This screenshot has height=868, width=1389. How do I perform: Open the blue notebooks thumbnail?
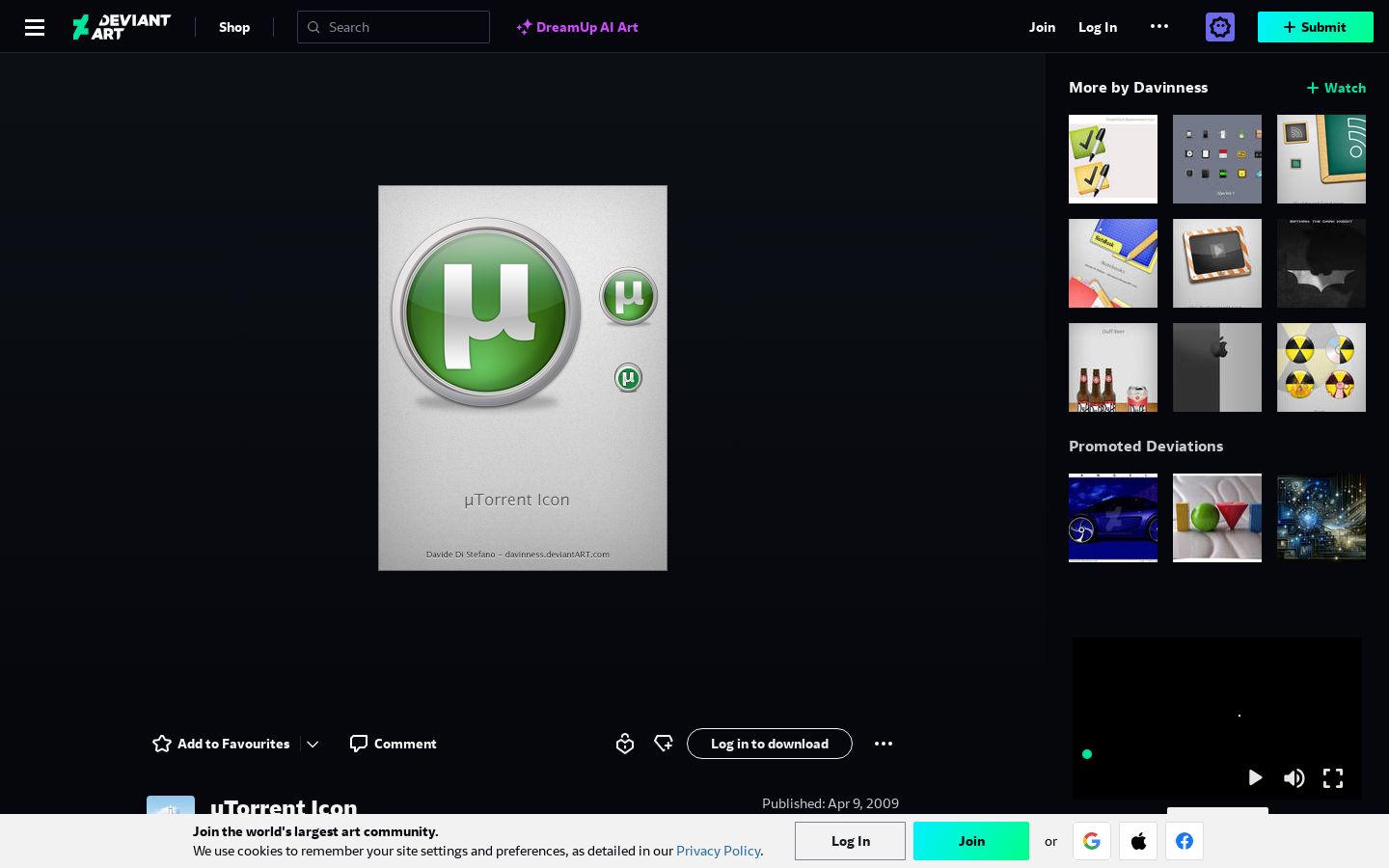coord(1113,263)
